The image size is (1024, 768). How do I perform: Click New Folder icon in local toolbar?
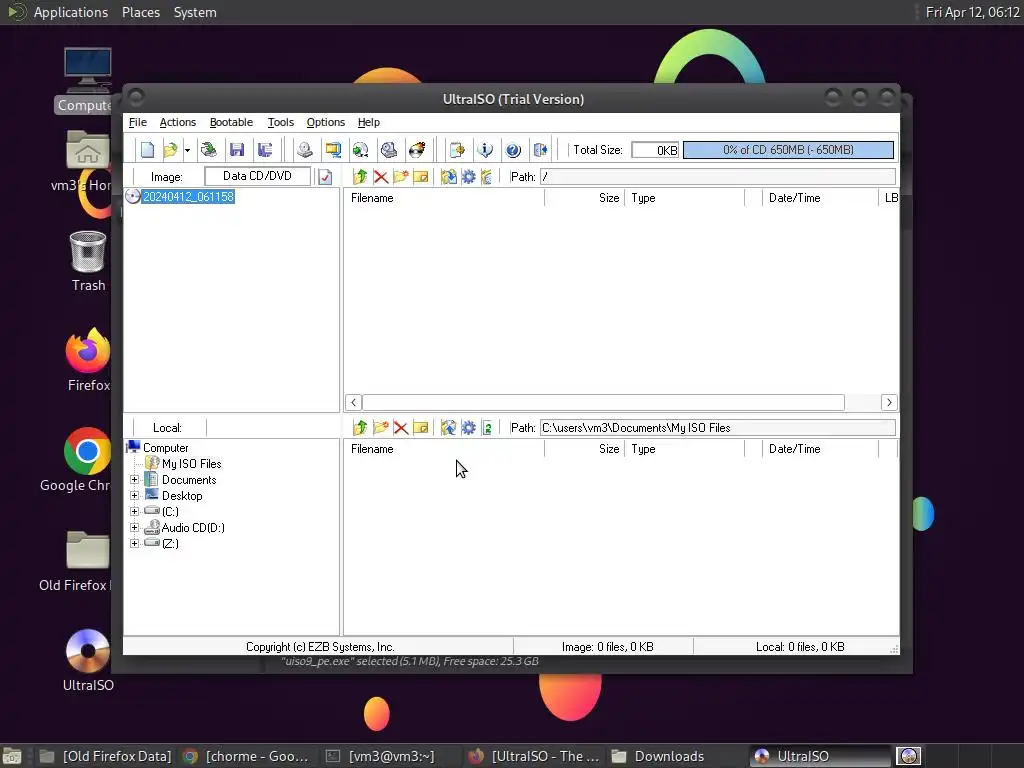coord(381,428)
